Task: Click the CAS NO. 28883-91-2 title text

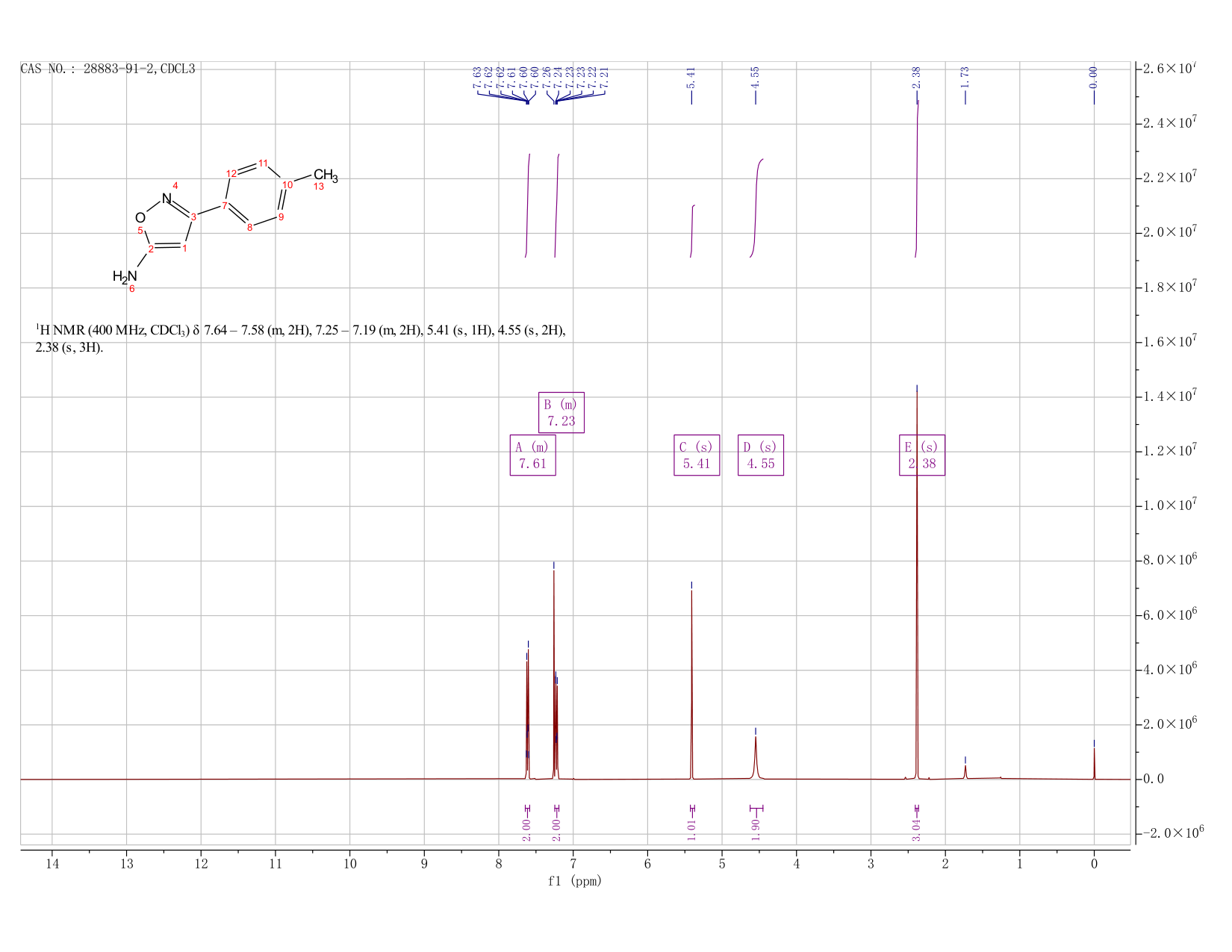Action: pyautogui.click(x=108, y=69)
